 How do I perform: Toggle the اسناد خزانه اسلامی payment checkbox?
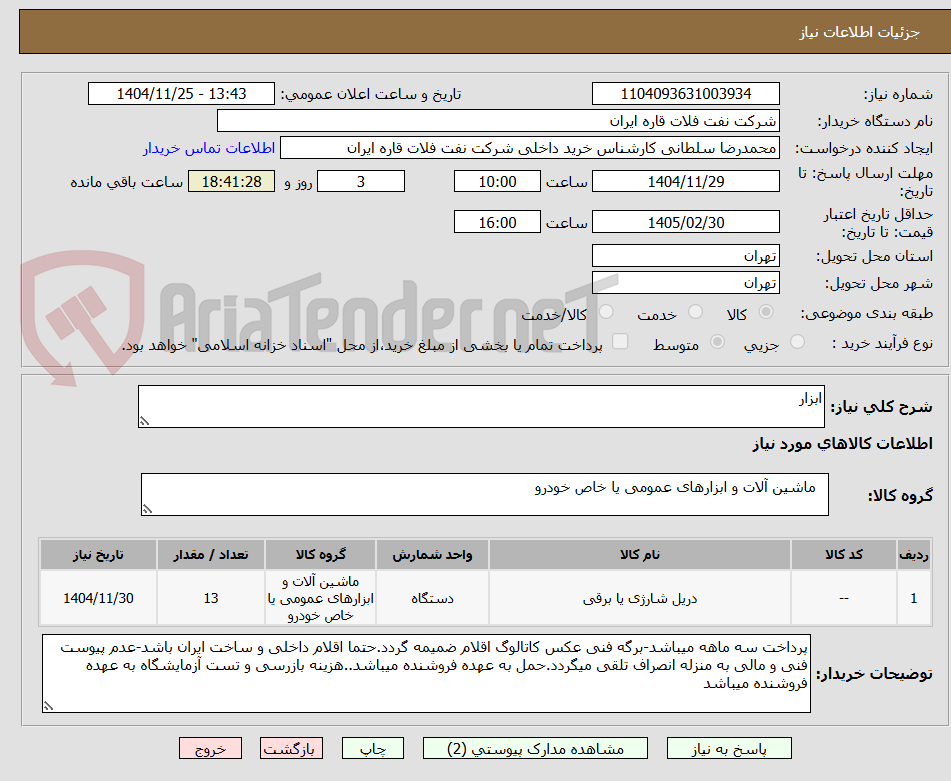(x=620, y=341)
